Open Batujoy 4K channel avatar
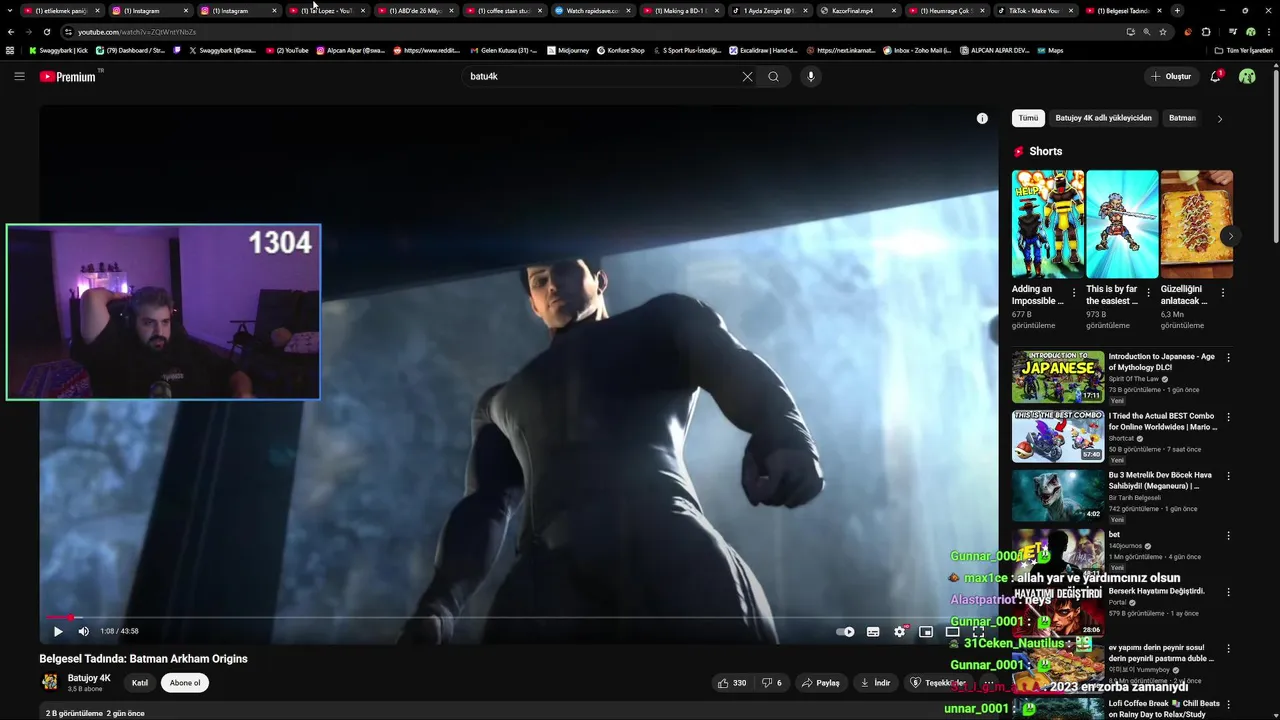 tap(49, 682)
